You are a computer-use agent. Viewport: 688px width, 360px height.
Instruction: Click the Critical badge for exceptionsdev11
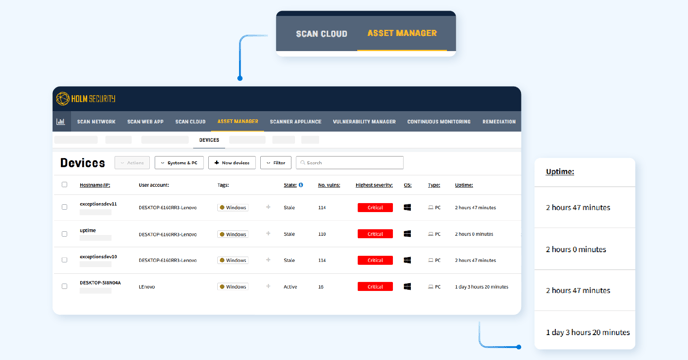tap(375, 208)
